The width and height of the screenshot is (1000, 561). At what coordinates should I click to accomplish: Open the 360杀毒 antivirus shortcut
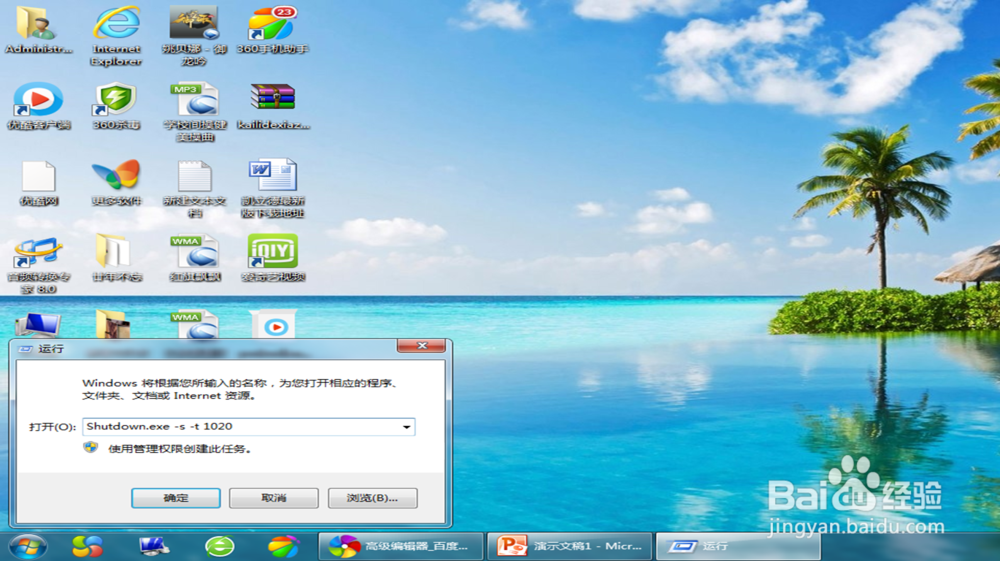116,106
